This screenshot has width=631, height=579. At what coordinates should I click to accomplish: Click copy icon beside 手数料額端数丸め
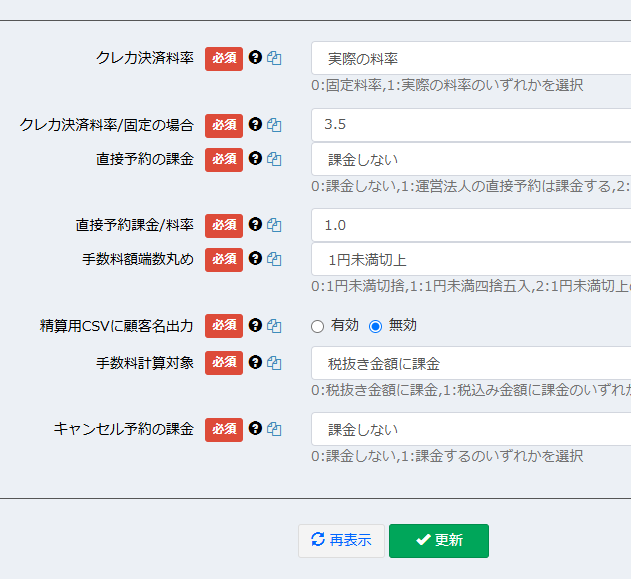[x=274, y=259]
